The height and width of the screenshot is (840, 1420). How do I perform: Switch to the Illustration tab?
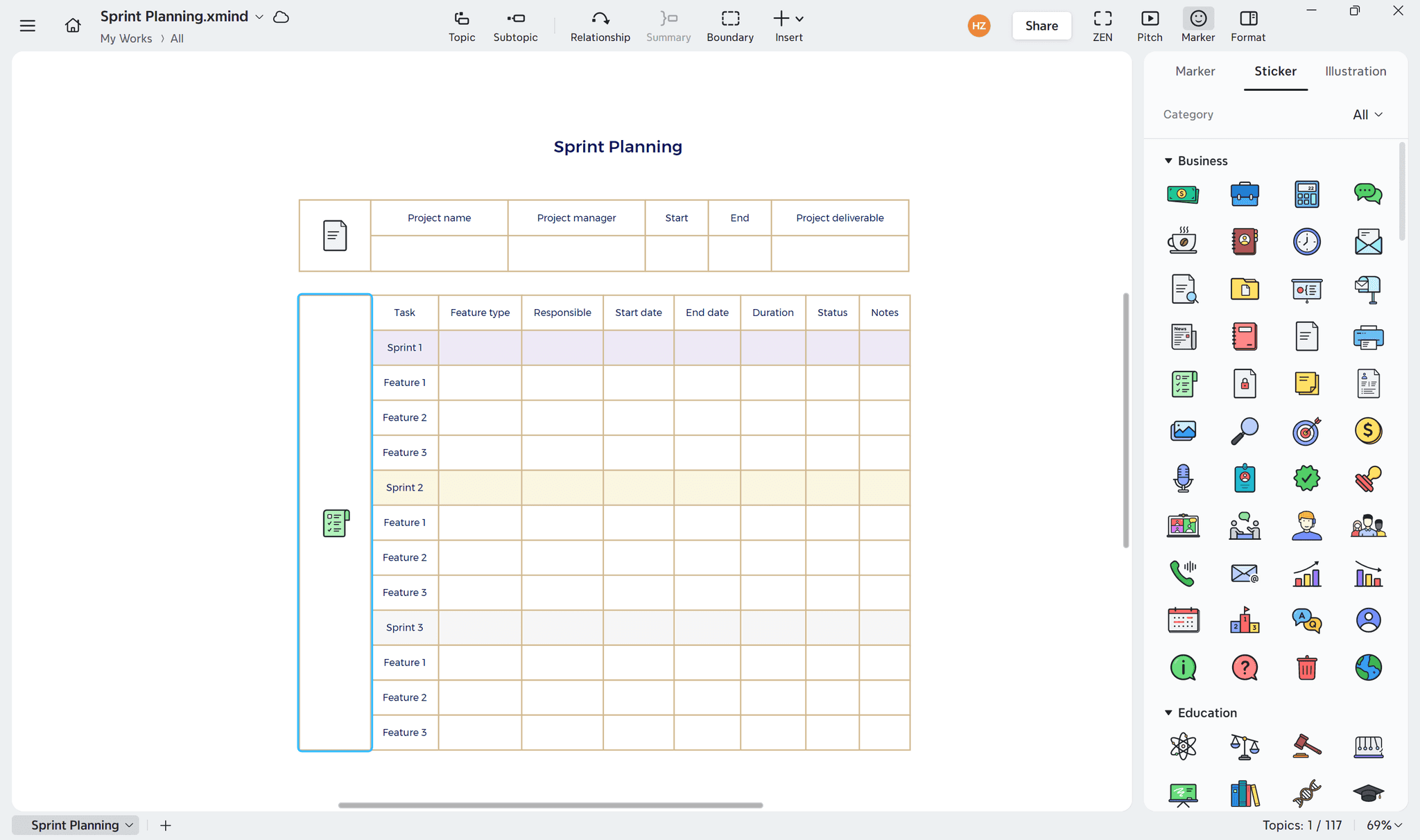point(1356,71)
